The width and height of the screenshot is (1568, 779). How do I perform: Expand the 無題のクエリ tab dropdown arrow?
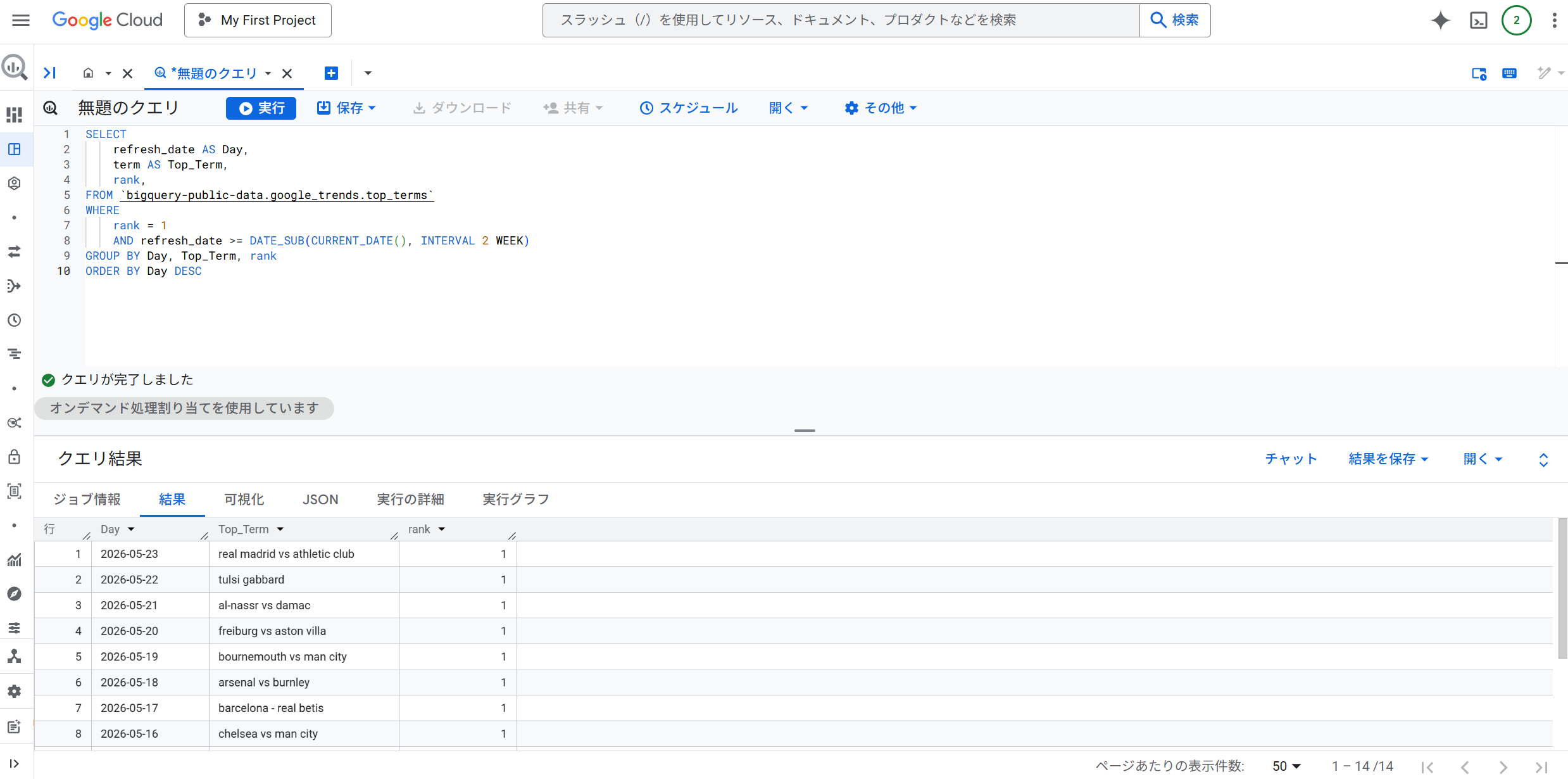268,73
